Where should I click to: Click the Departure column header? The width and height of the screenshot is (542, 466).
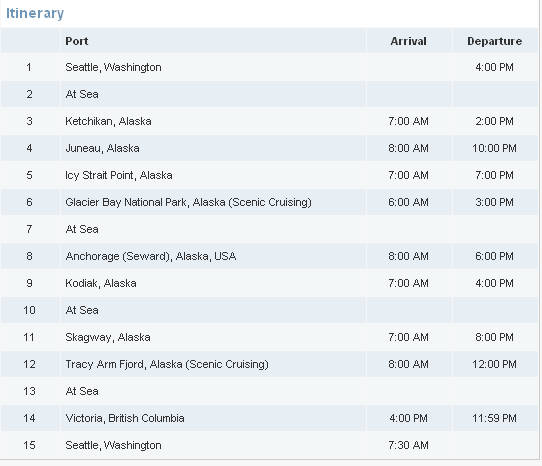[494, 41]
